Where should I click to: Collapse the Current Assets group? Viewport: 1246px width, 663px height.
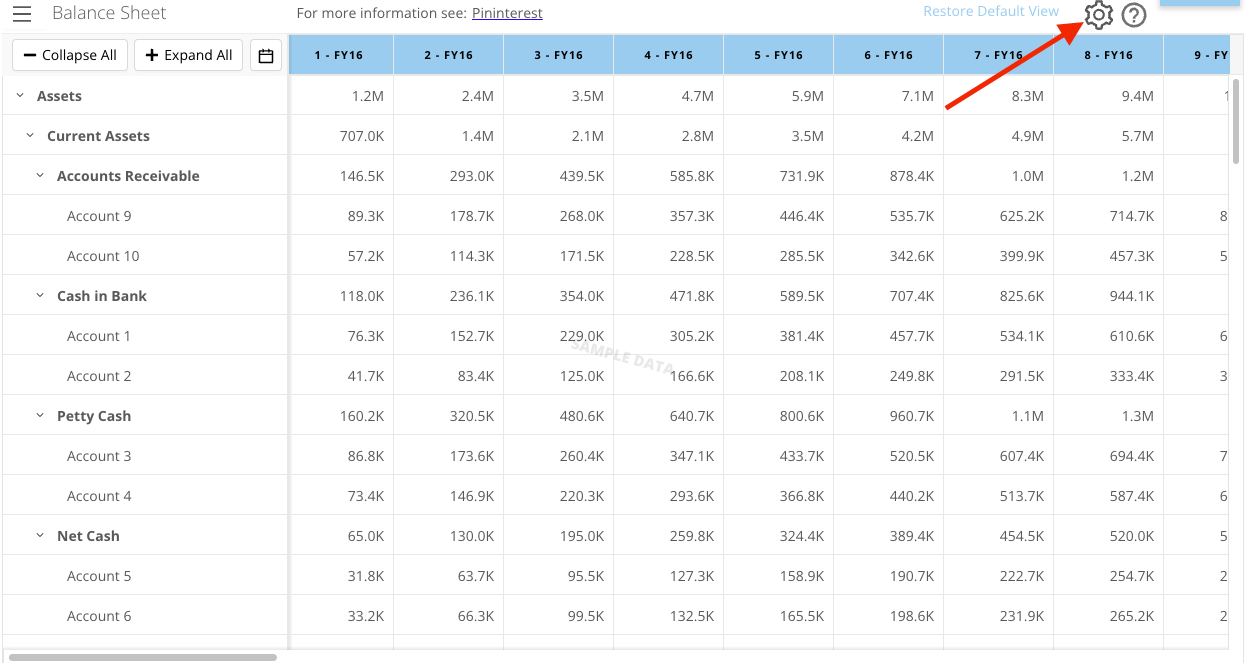29,136
